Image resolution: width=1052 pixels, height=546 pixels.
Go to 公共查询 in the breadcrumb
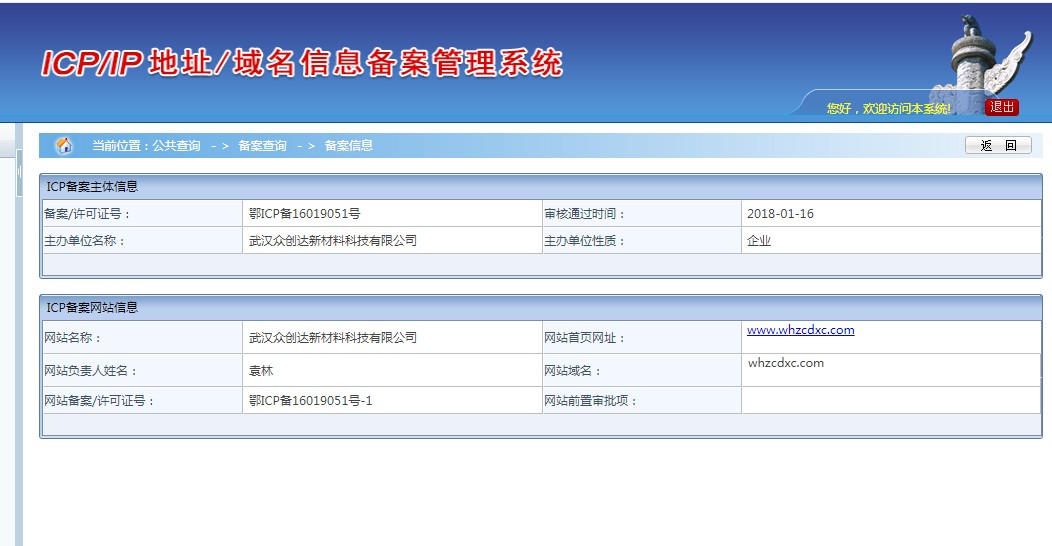pyautogui.click(x=176, y=146)
